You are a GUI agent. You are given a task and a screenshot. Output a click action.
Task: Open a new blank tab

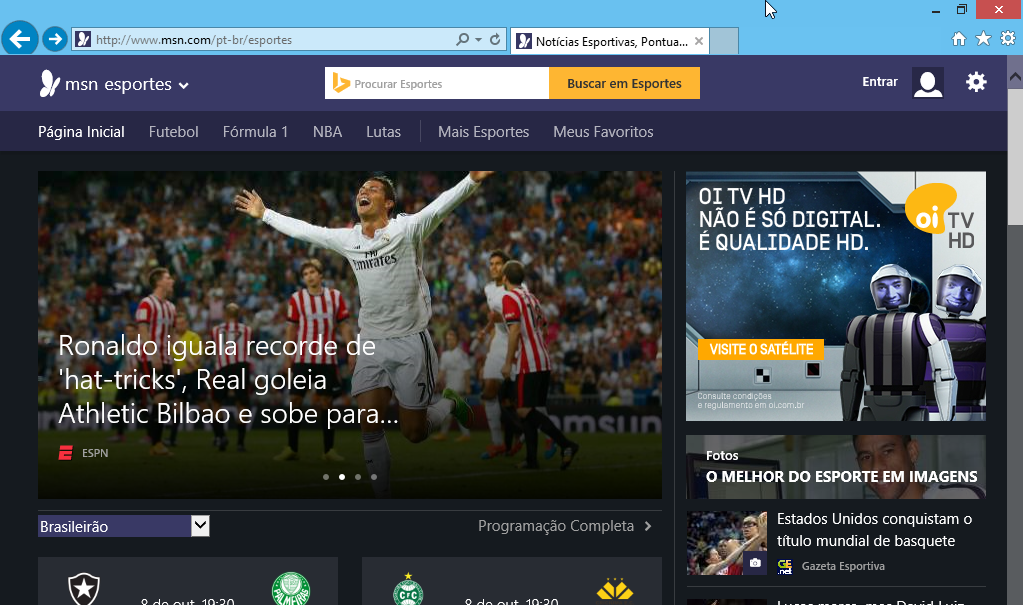tap(724, 41)
